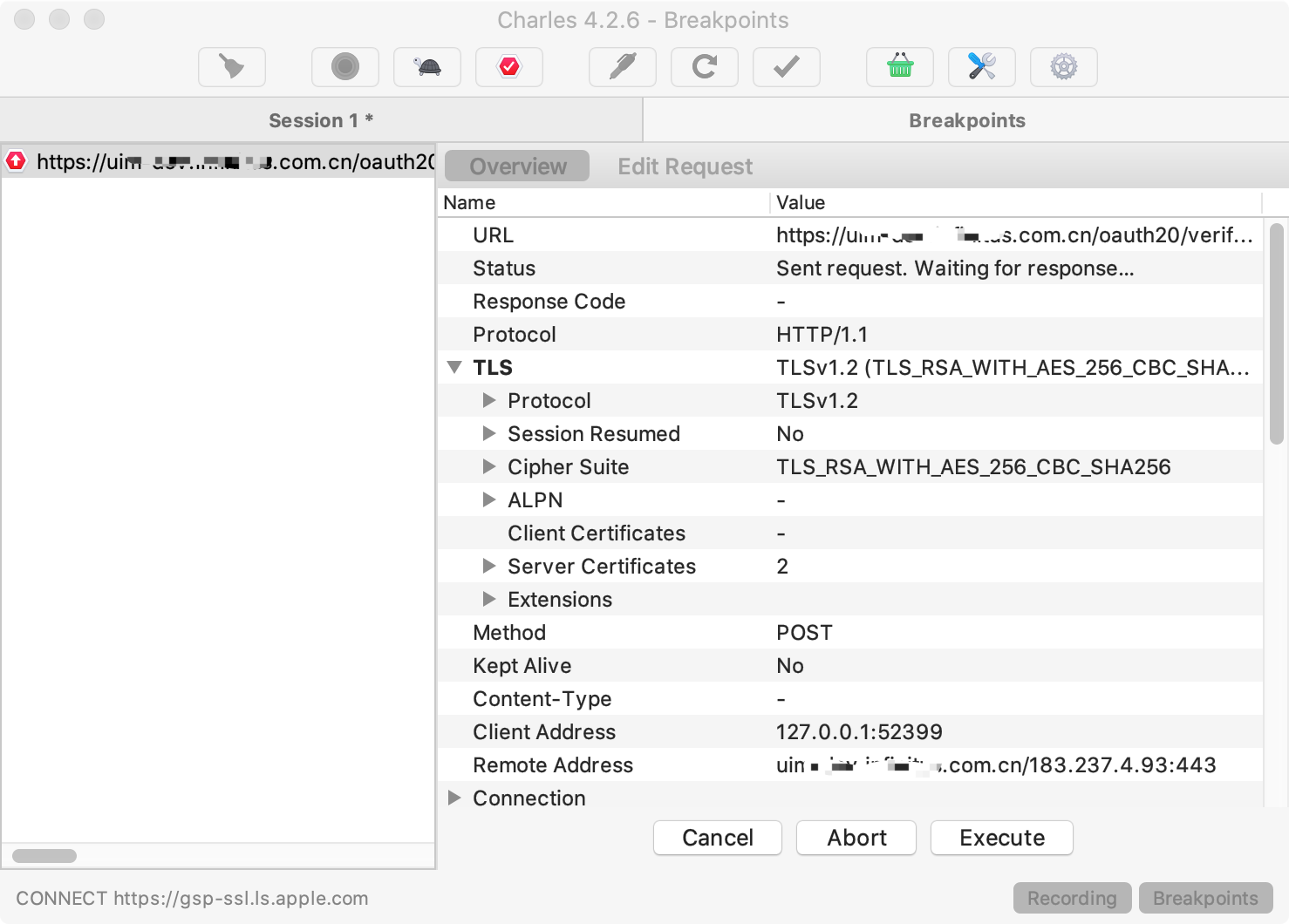Expand the Cipher Suite row
The width and height of the screenshot is (1289, 924).
pyautogui.click(x=489, y=467)
